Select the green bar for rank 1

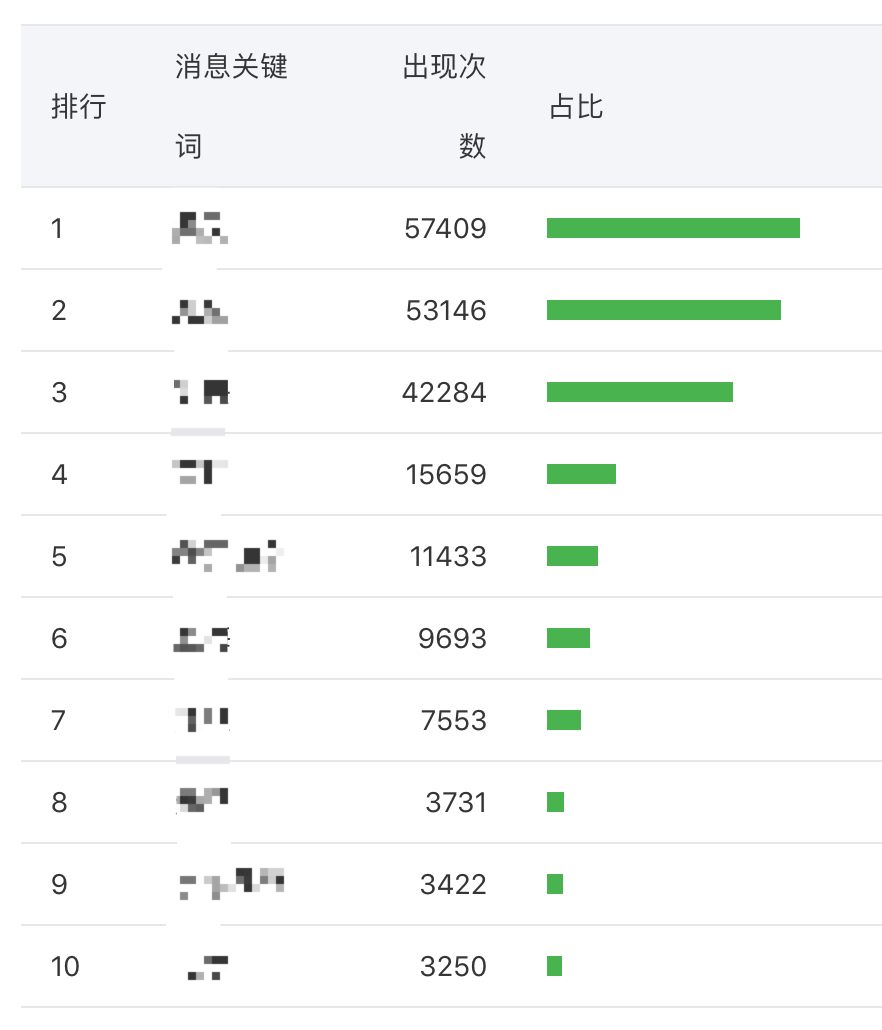point(673,228)
